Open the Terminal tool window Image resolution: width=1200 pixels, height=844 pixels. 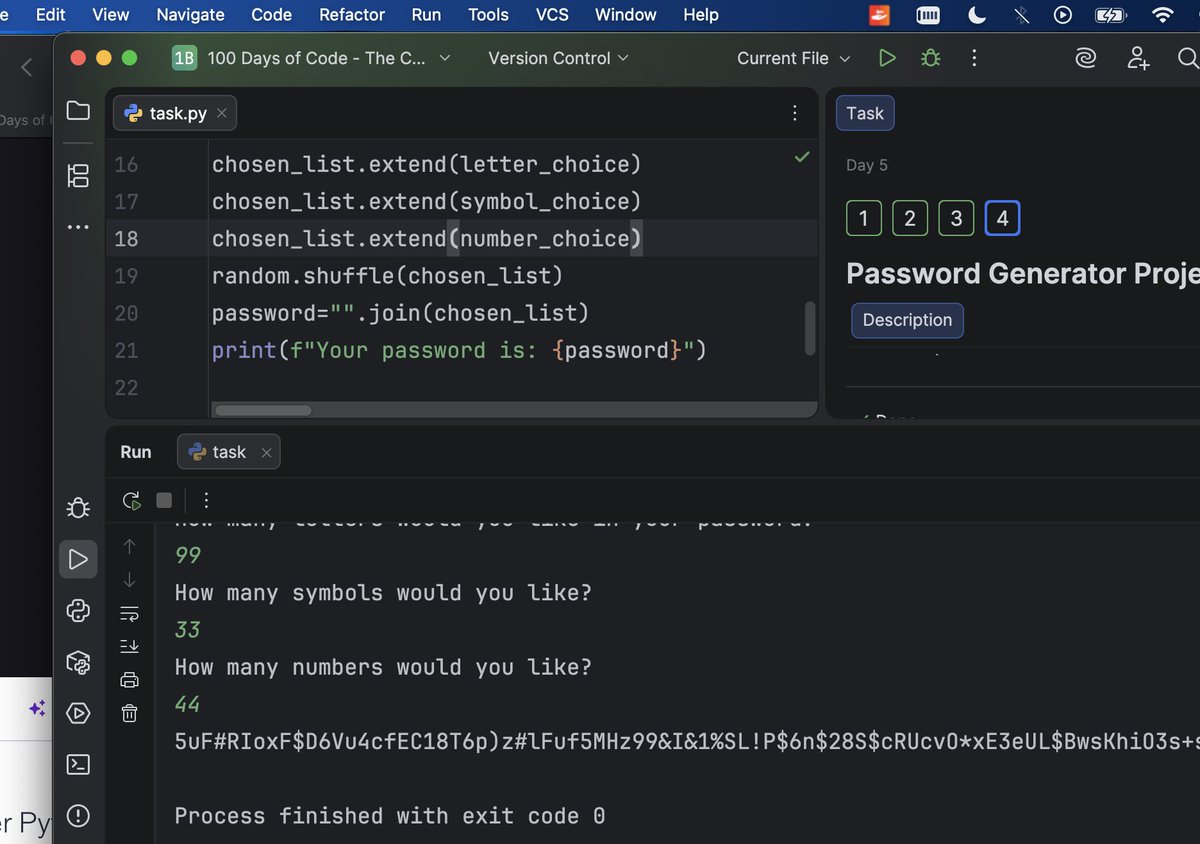[x=78, y=765]
